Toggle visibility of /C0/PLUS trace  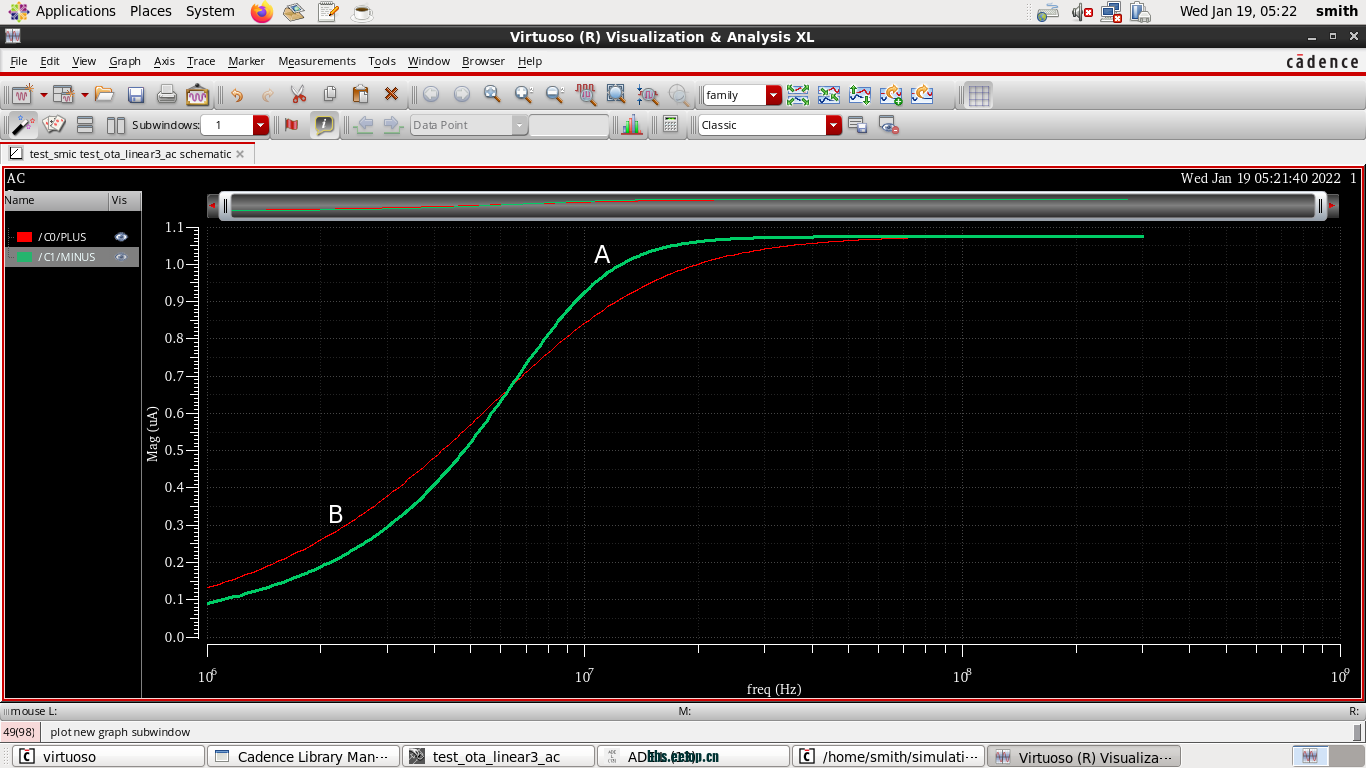point(121,237)
